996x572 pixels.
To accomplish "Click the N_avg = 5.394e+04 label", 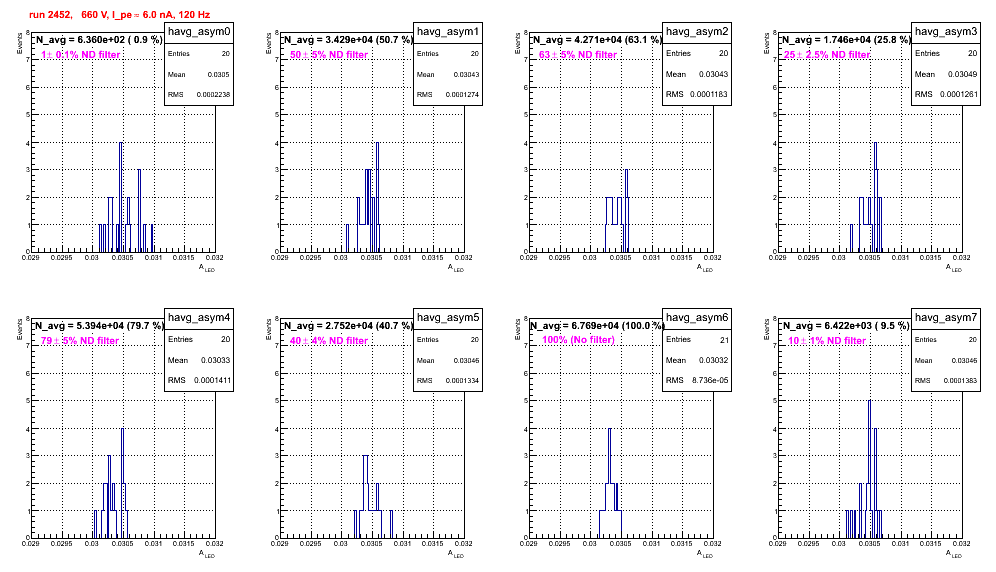I will click(x=99, y=326).
